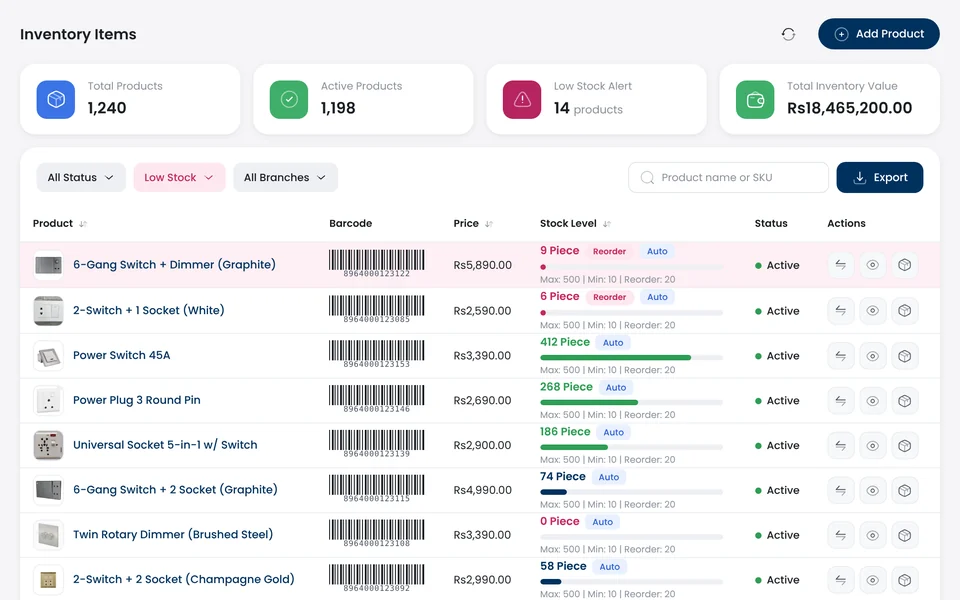
Task: Click the box icon for Universal Socket 5-in-1 row
Action: click(904, 446)
